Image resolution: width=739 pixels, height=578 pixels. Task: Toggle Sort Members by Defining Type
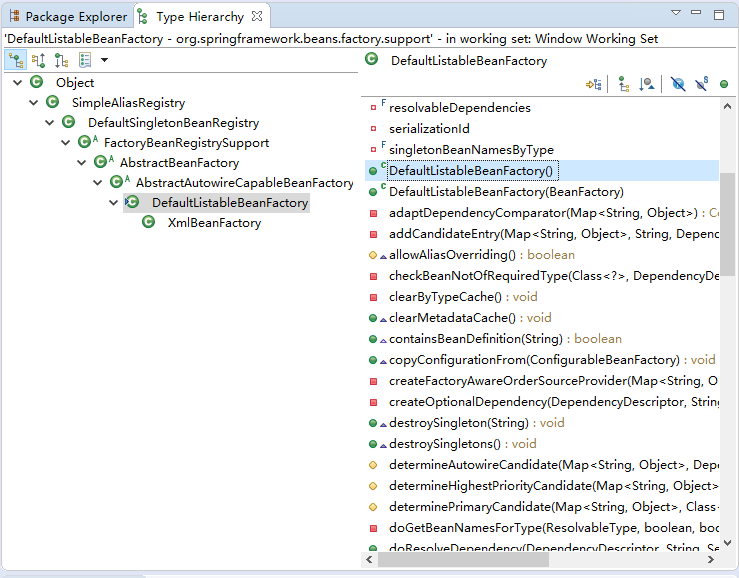[647, 84]
